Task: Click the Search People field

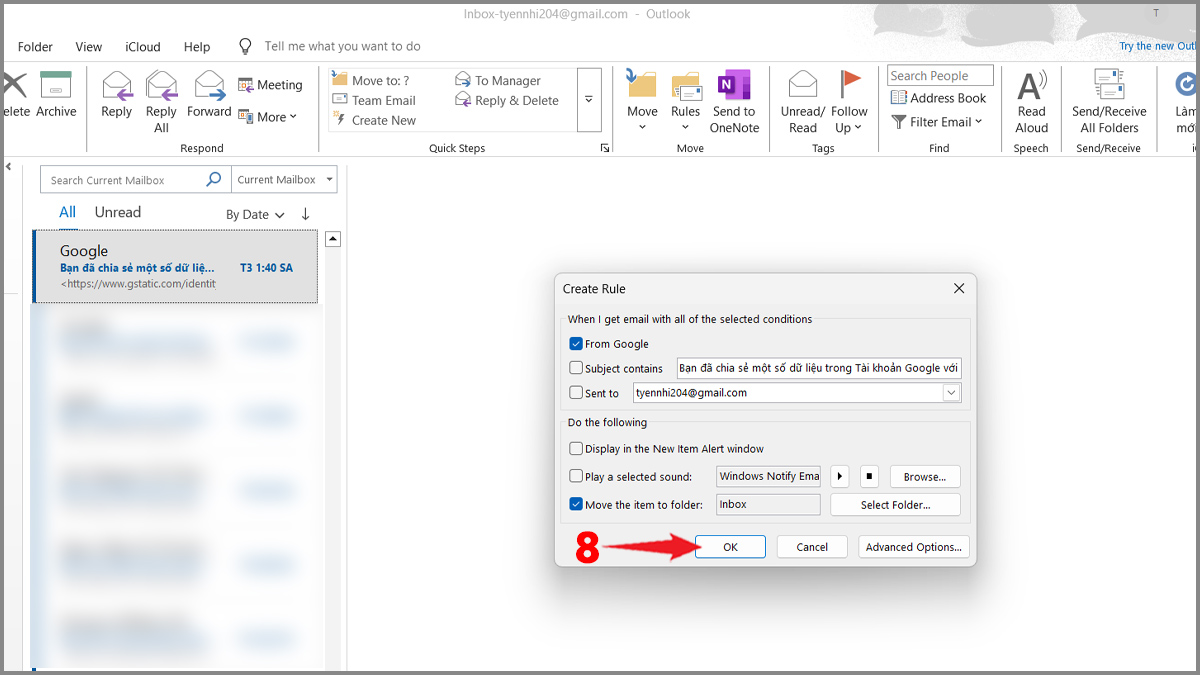Action: point(940,76)
